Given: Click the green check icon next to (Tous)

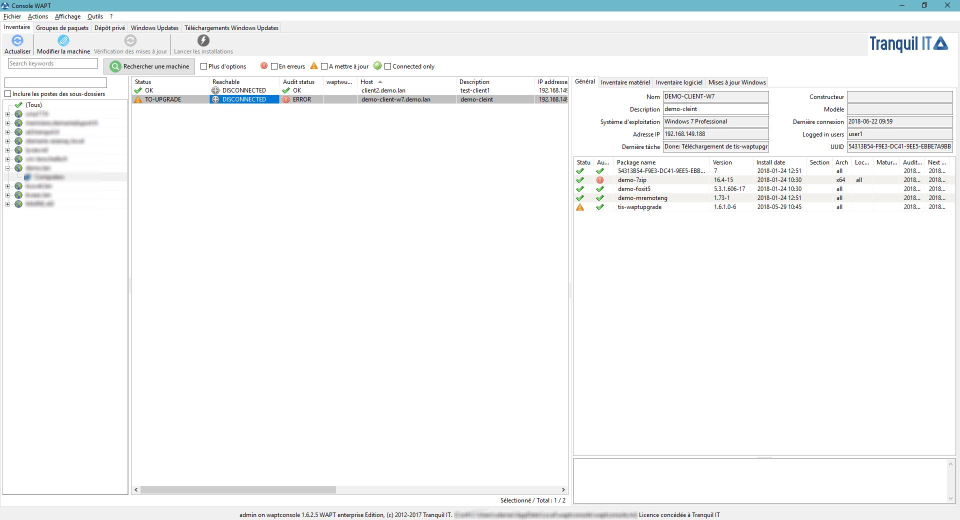Looking at the screenshot, I should coord(18,105).
